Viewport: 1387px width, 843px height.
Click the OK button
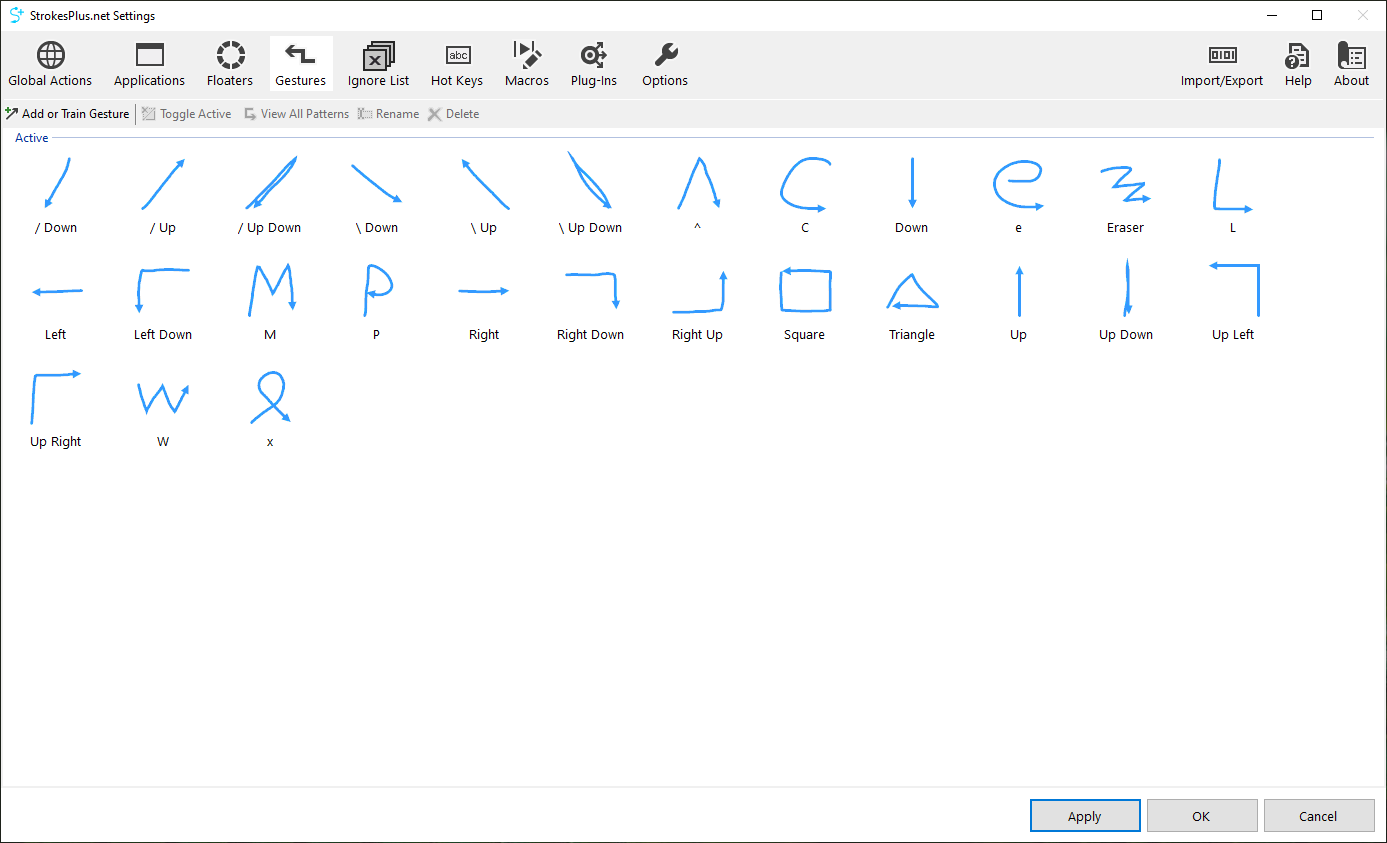point(1201,816)
